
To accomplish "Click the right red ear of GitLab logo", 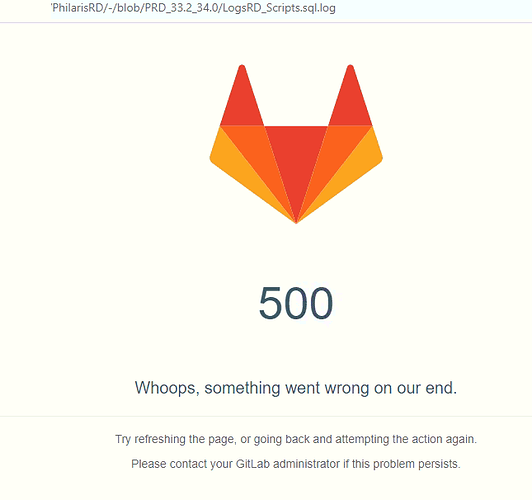I will click(x=350, y=100).
